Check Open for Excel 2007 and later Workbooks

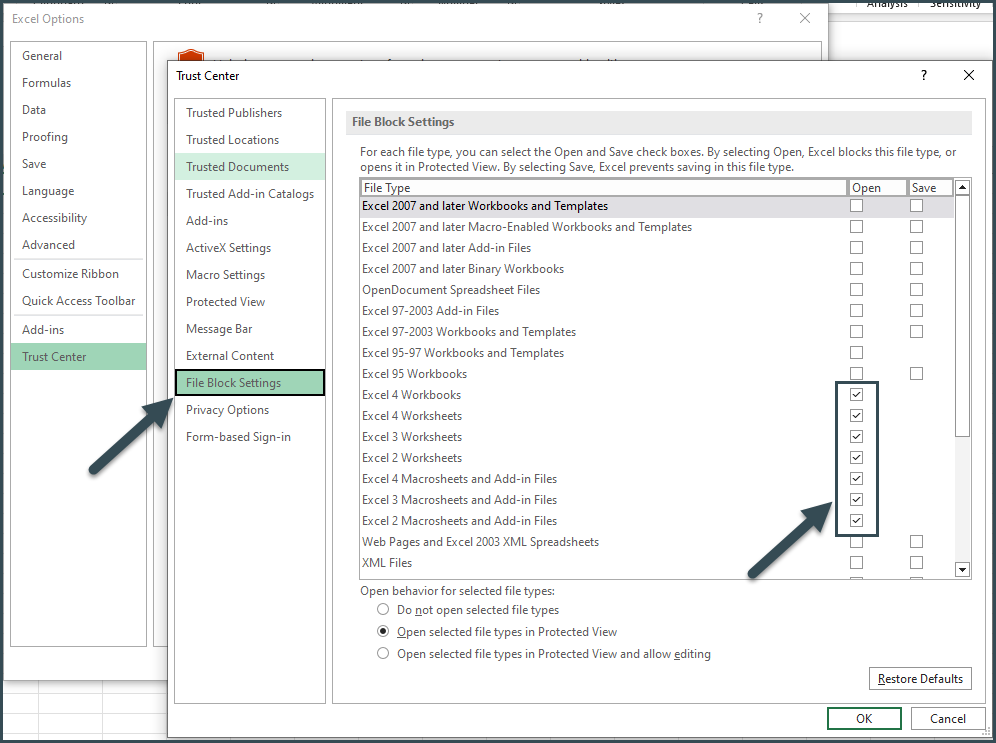click(x=856, y=205)
